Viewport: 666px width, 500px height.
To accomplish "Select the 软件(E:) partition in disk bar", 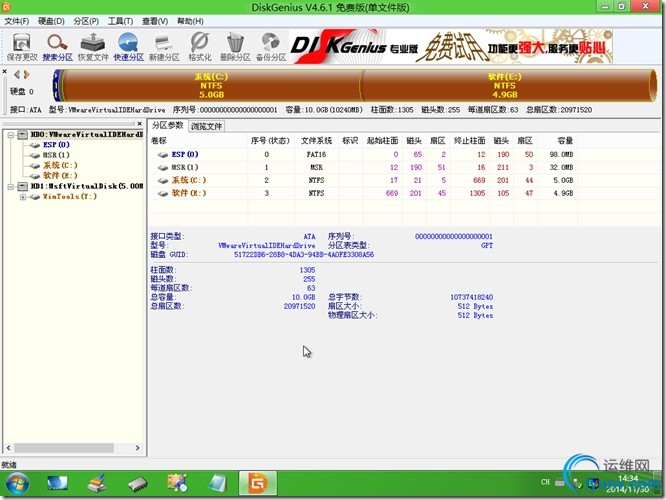I will [505, 86].
